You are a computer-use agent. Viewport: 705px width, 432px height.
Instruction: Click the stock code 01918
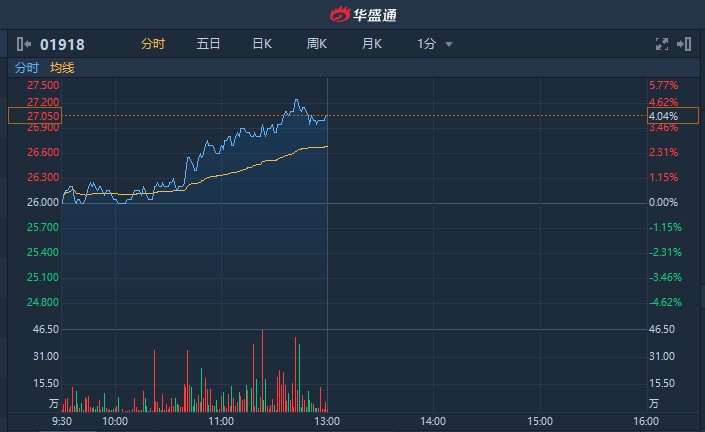pos(62,44)
